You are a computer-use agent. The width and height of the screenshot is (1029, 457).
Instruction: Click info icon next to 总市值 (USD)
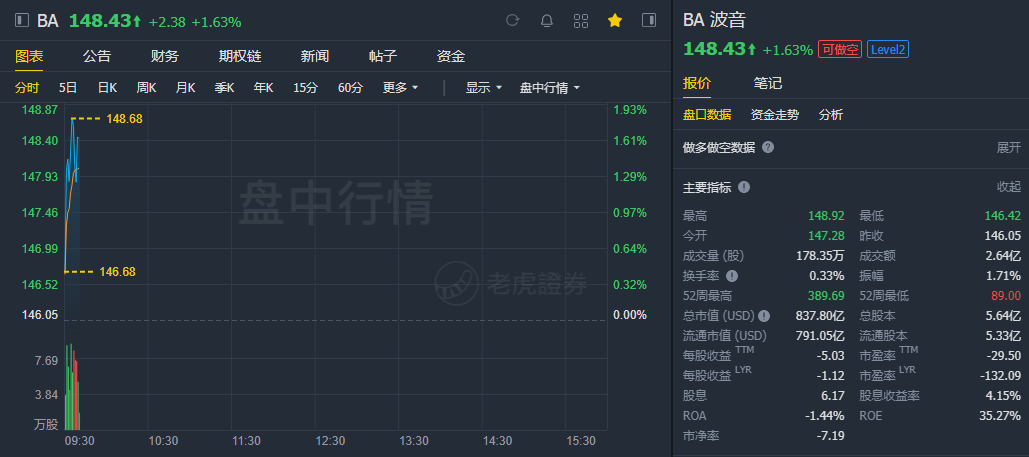tap(765, 316)
